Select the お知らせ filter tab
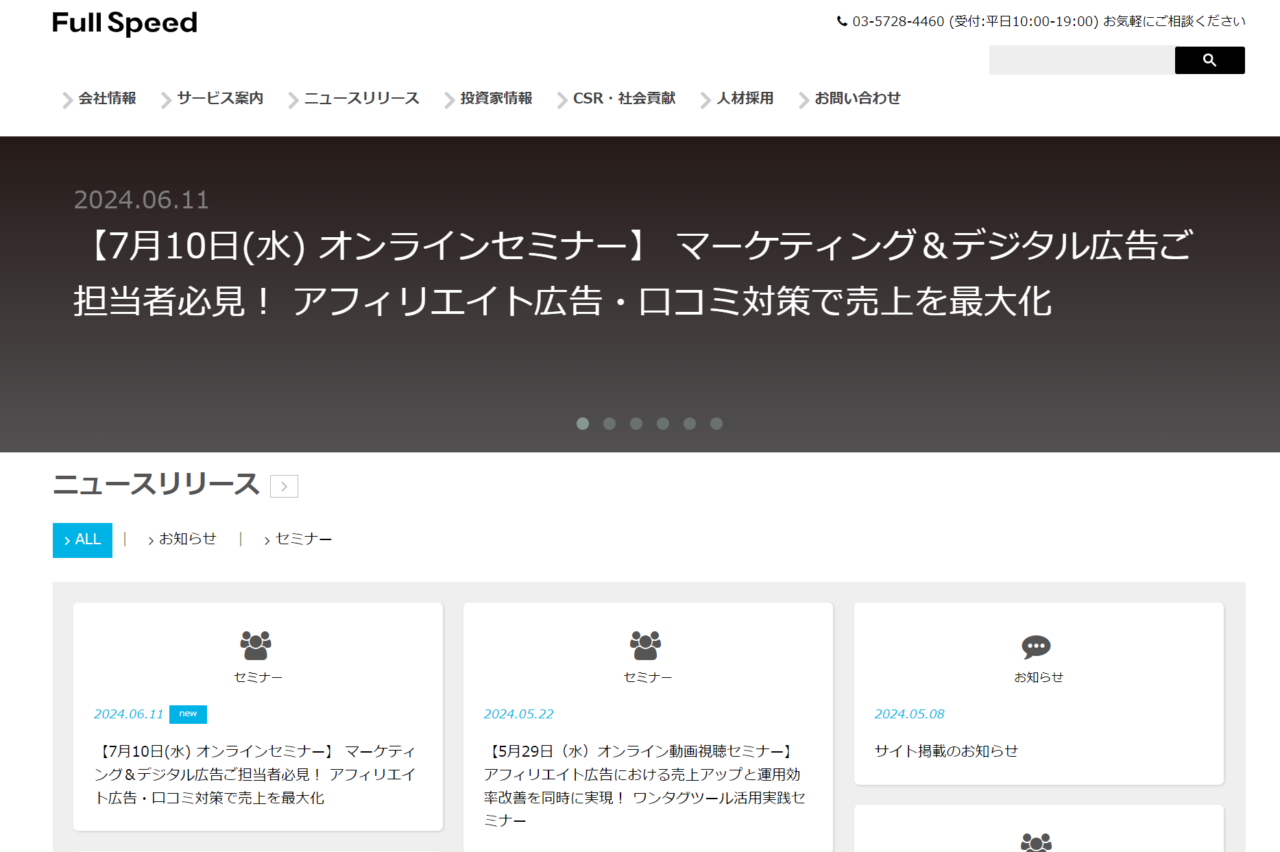This screenshot has height=852, width=1280. pos(182,539)
